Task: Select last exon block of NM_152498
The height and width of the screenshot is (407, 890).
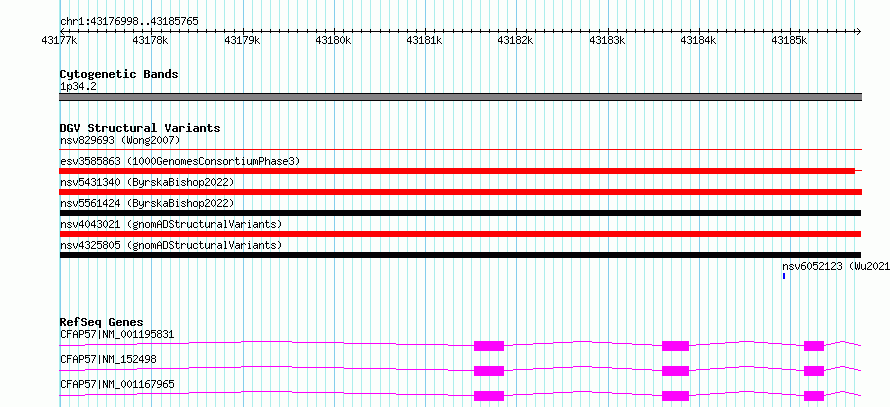Action: [814, 371]
